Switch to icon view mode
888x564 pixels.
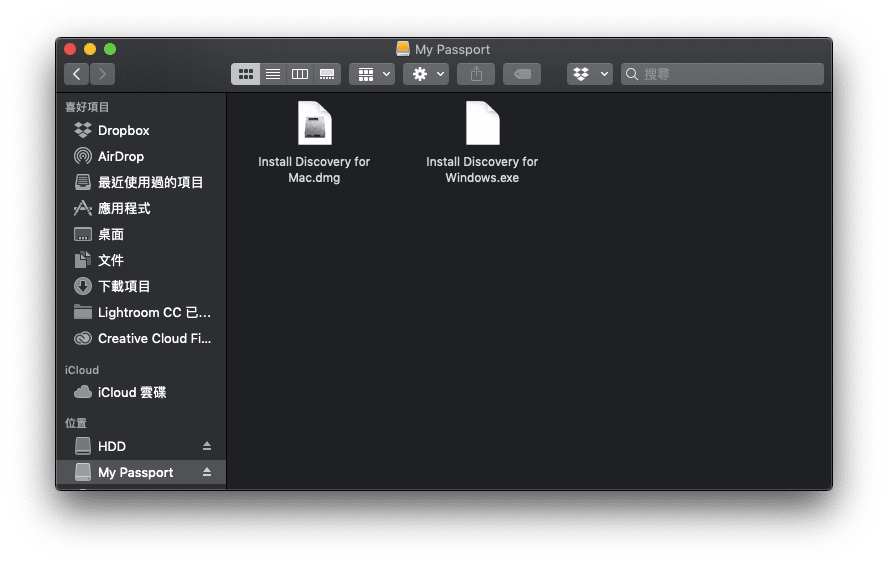point(246,74)
